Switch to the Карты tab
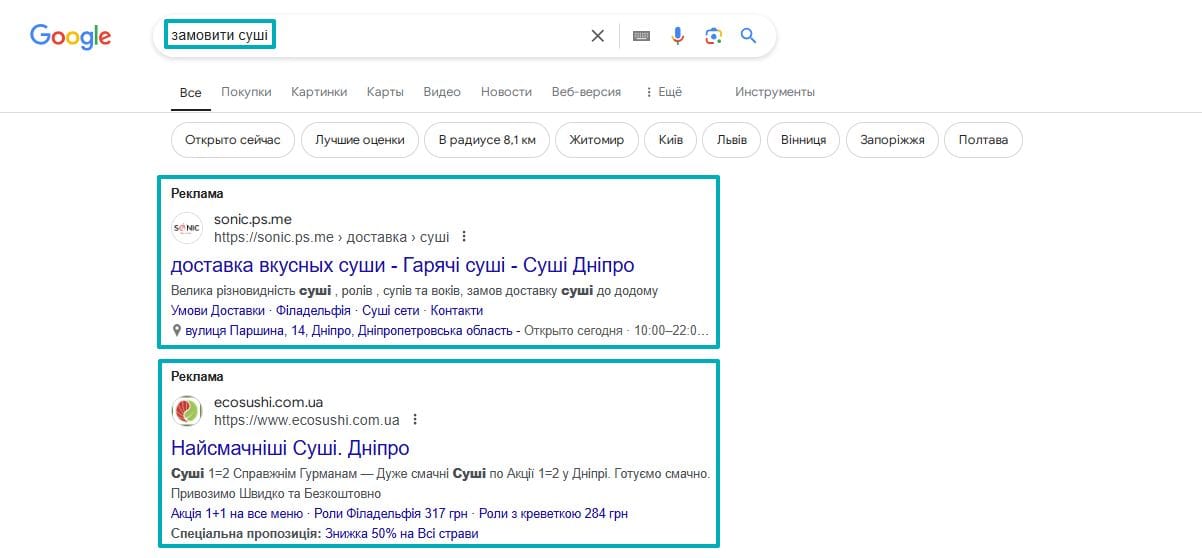This screenshot has height=558, width=1202. tap(385, 92)
